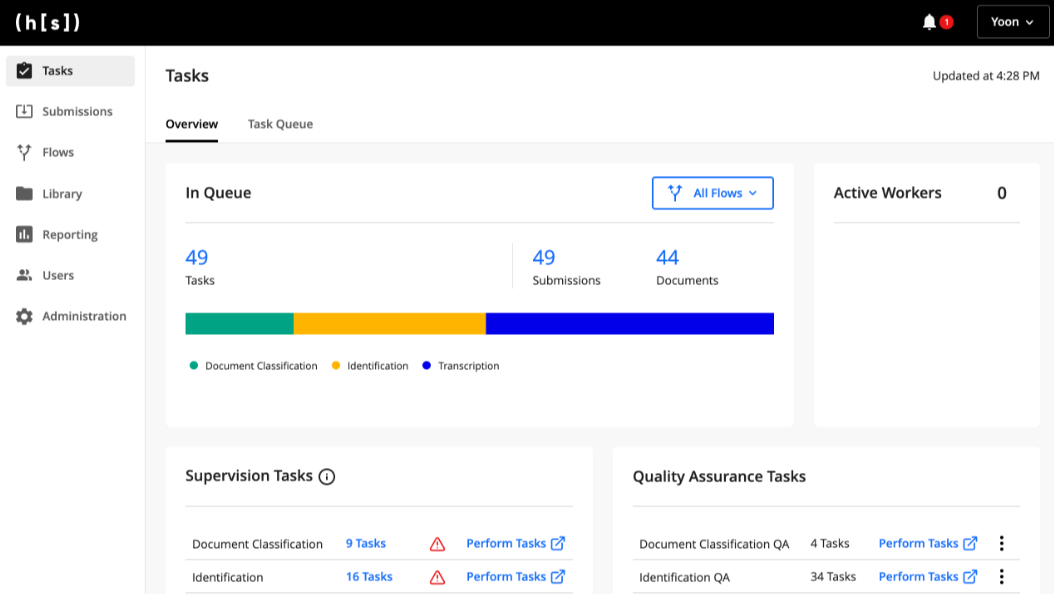Click the Identification legend label
Viewport: 1054px width, 594px height.
coord(378,366)
